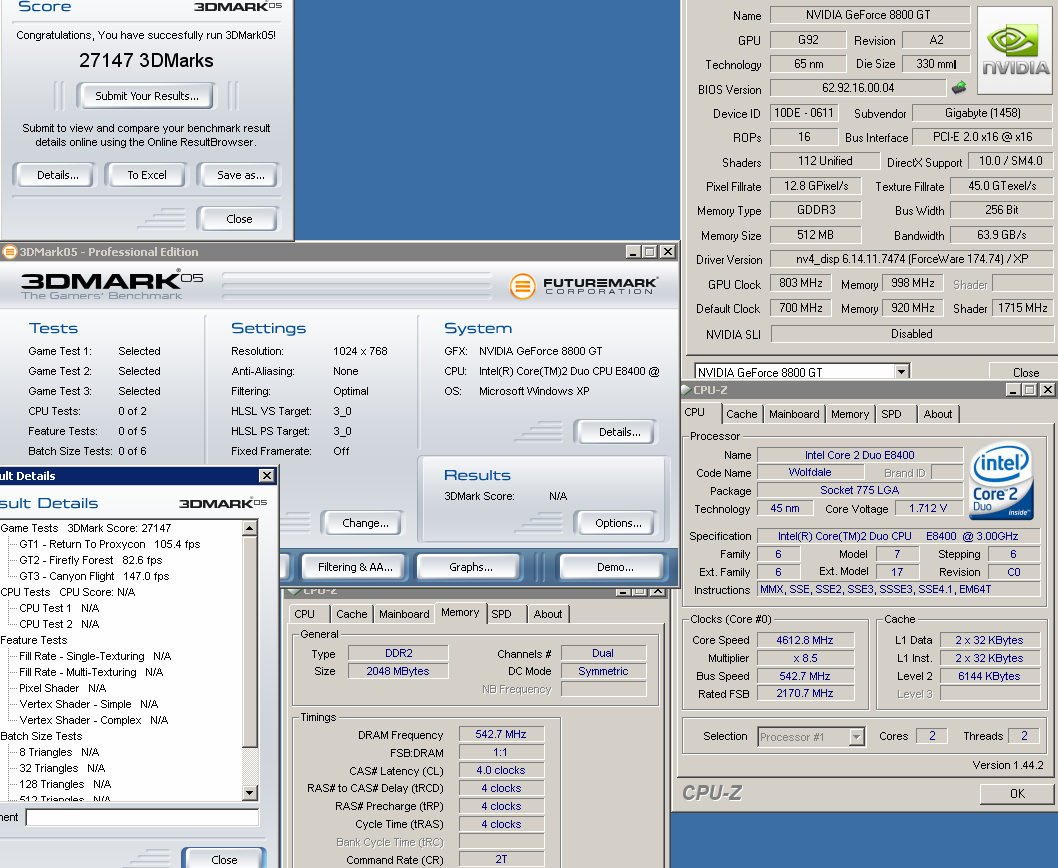Viewport: 1058px width, 868px height.
Task: Select About tab in rear CPU-Z window
Action: [548, 614]
